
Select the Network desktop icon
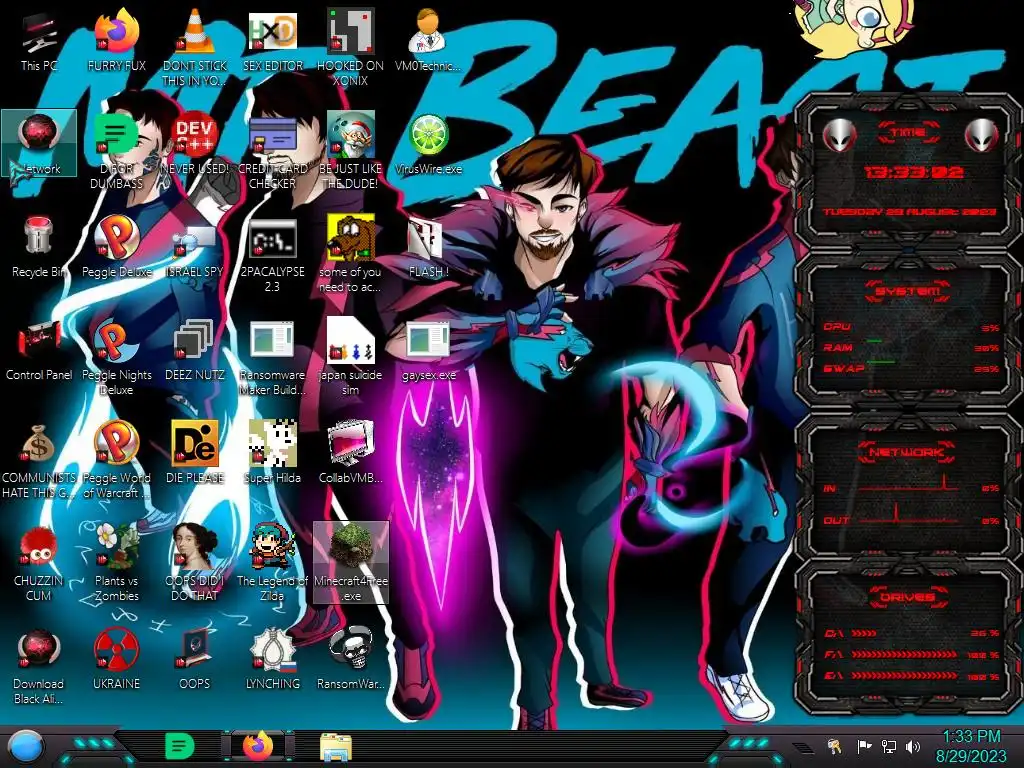point(39,142)
